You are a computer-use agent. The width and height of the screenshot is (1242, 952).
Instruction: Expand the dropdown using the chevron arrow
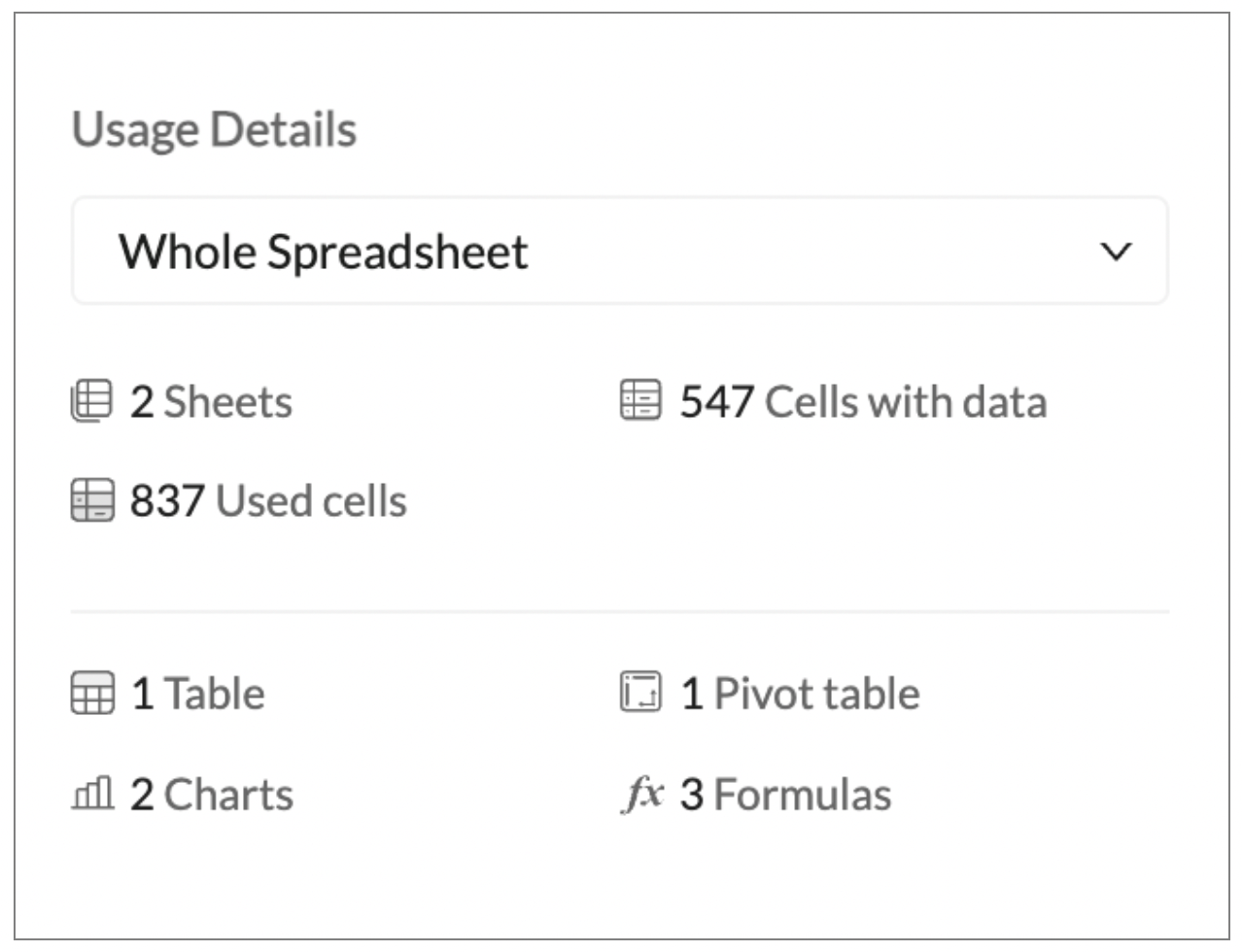(x=1116, y=252)
